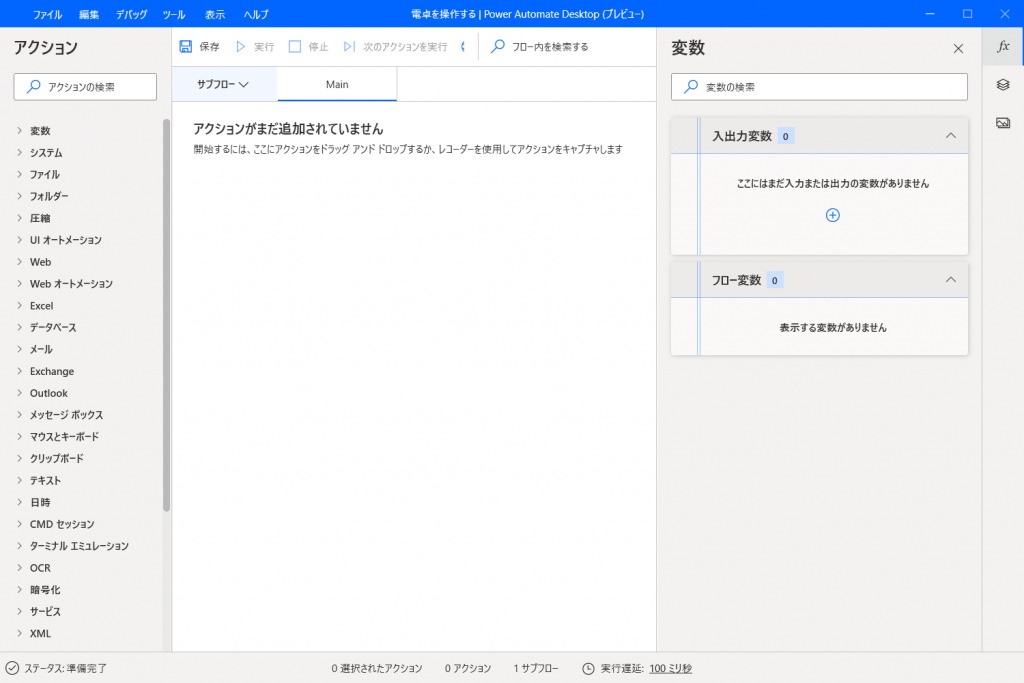The height and width of the screenshot is (683, 1024).
Task: Expand the Excel action group
Action: (x=20, y=306)
